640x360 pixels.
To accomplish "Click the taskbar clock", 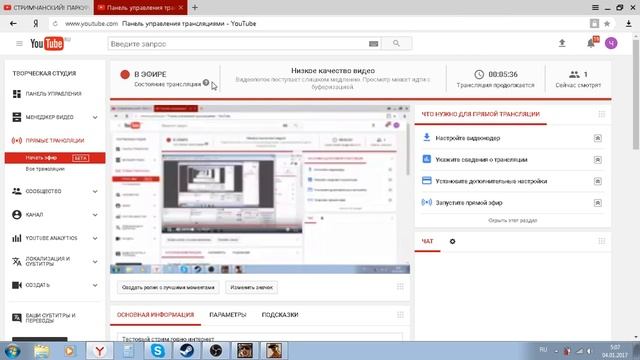I will 615,351.
